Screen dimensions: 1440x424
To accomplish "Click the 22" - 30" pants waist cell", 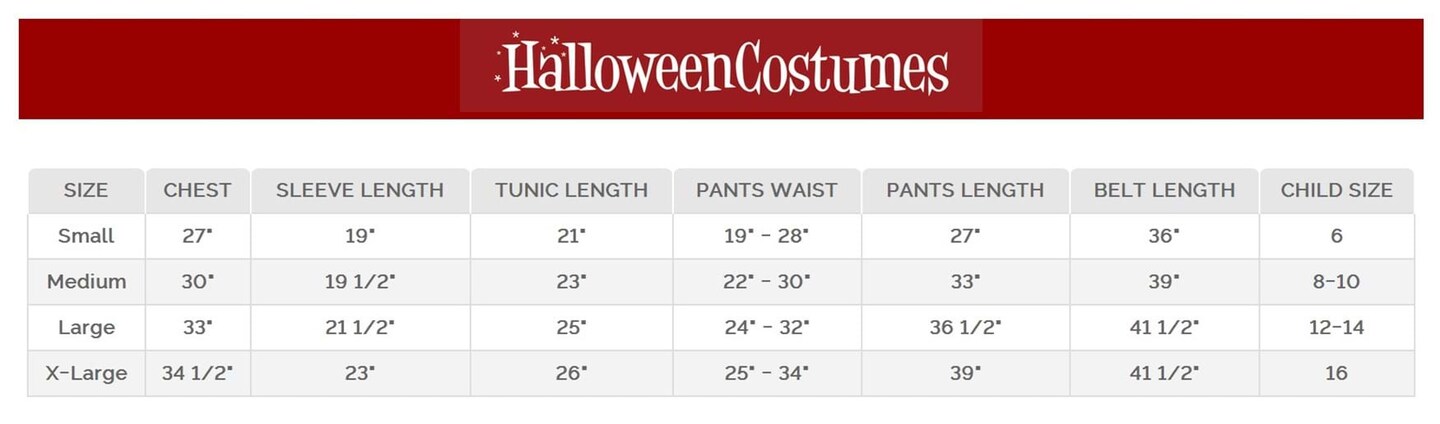I will 766,282.
